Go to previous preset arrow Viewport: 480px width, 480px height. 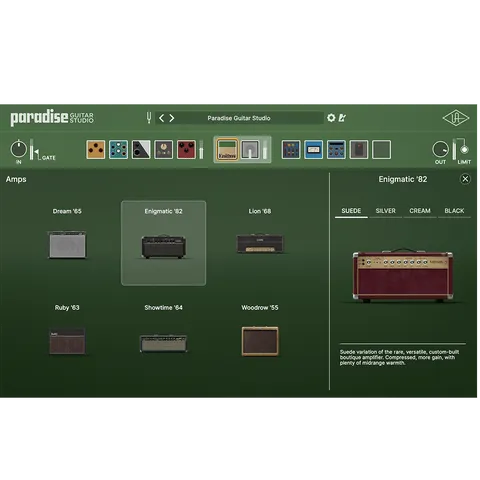(x=161, y=118)
